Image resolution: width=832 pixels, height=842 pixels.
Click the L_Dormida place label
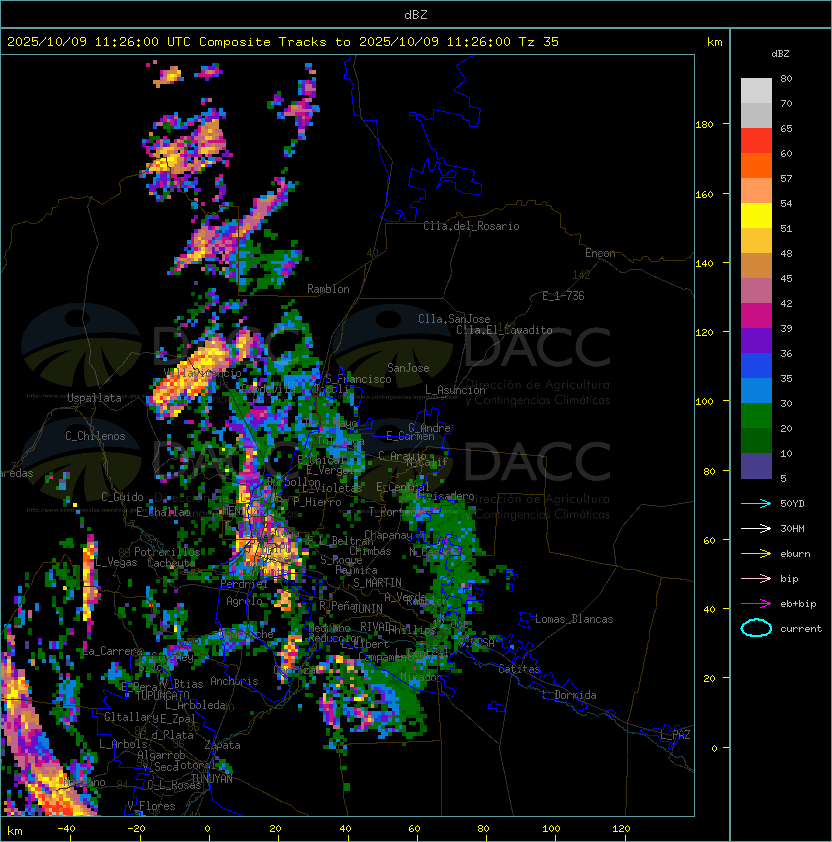(x=569, y=695)
